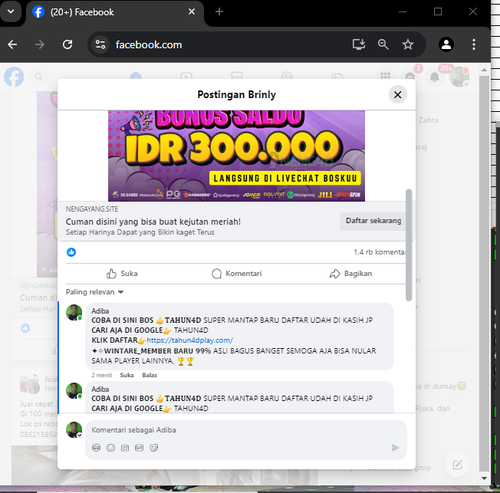
Task: View like reactions icon on post
Action: [x=71, y=252]
